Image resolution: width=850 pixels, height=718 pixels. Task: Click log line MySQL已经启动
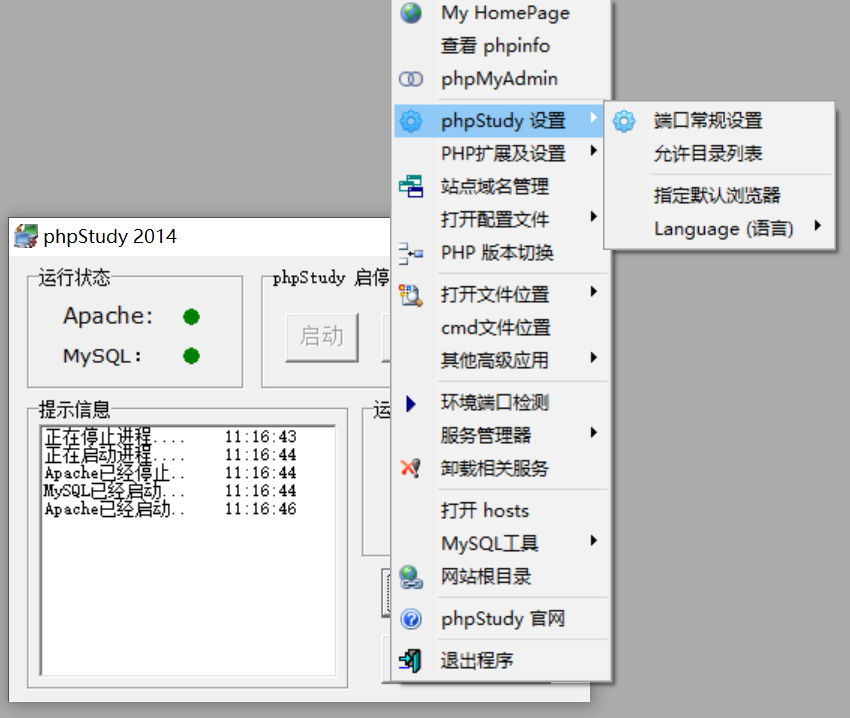click(170, 491)
